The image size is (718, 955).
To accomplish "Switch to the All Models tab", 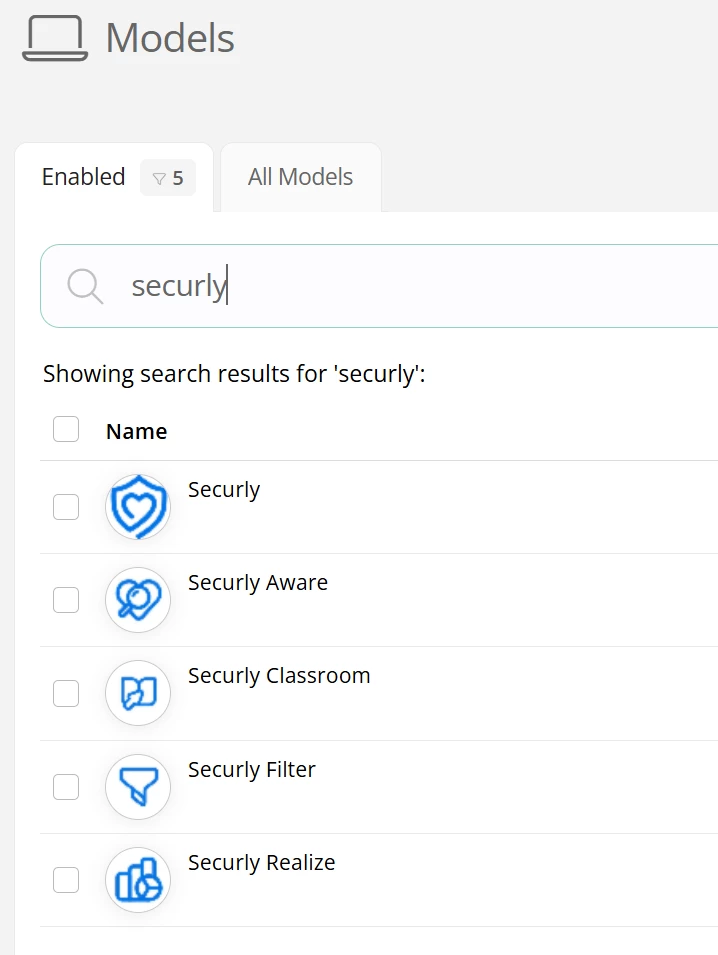I will pos(300,177).
